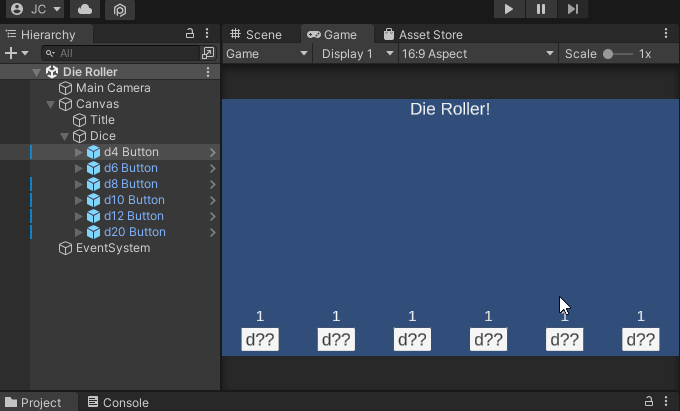This screenshot has height=411, width=680.
Task: Open d4 Button prefab via chevron
Action: click(x=212, y=152)
